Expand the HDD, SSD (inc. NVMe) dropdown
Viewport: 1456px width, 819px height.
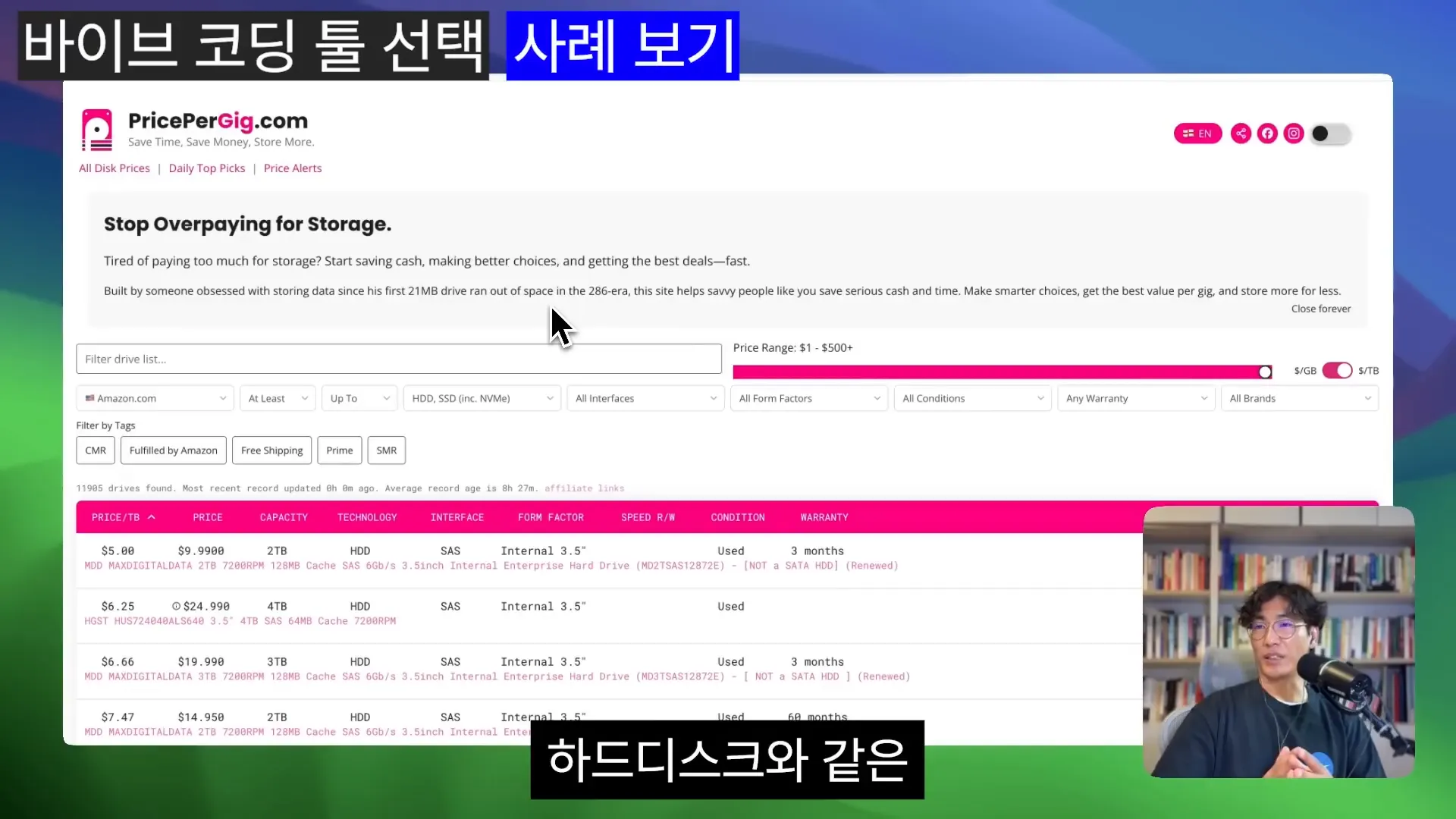tap(482, 398)
